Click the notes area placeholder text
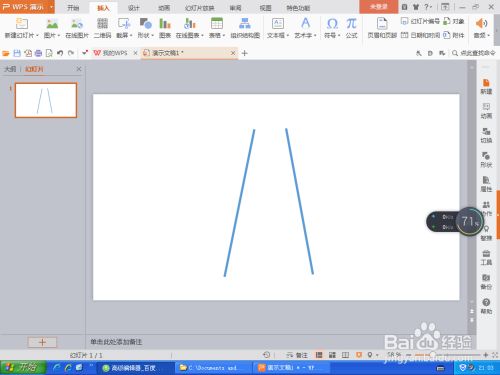This screenshot has width=500, height=375. [116, 342]
